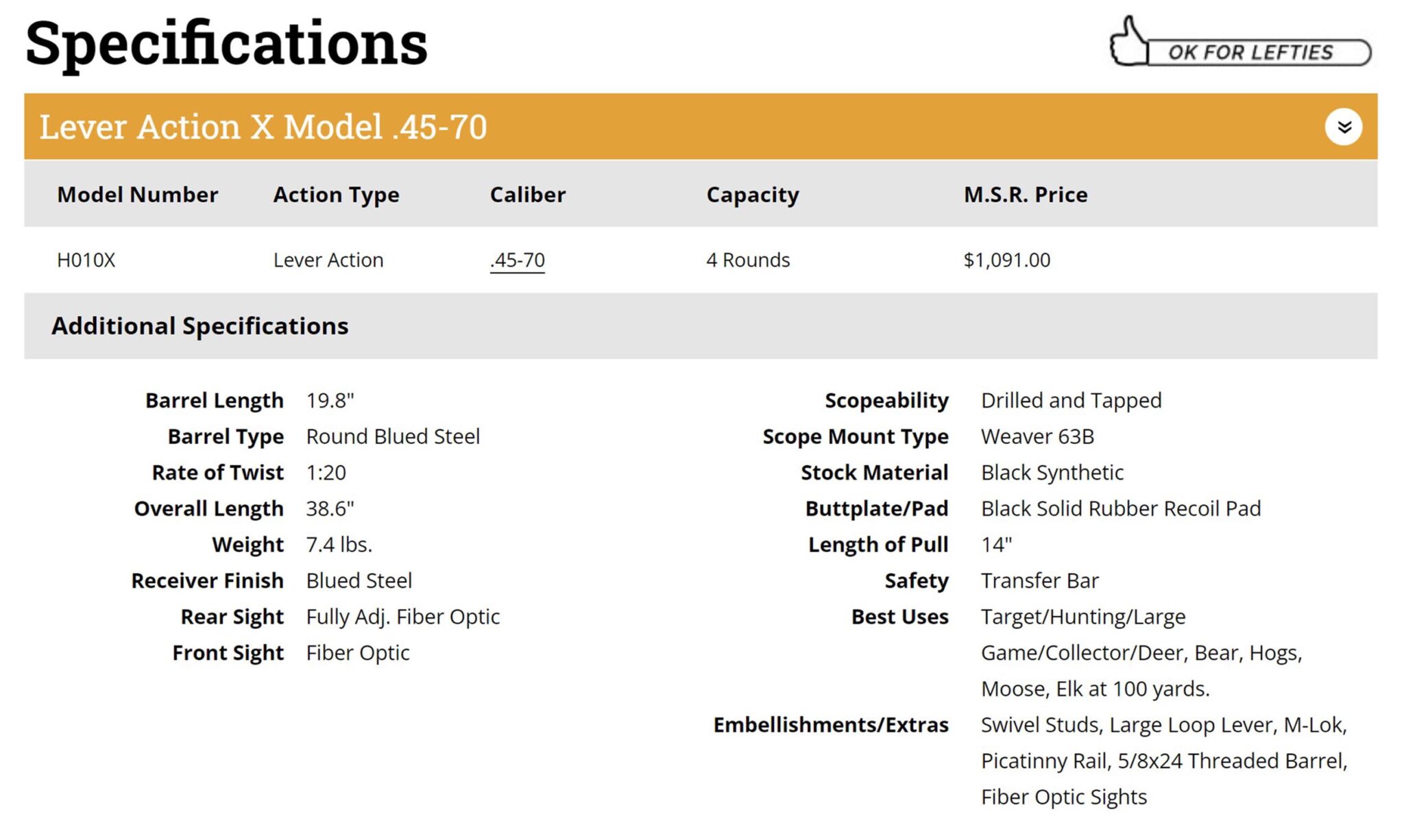Click the Caliber column header
Screen dimensions: 1404x840
[x=528, y=195]
